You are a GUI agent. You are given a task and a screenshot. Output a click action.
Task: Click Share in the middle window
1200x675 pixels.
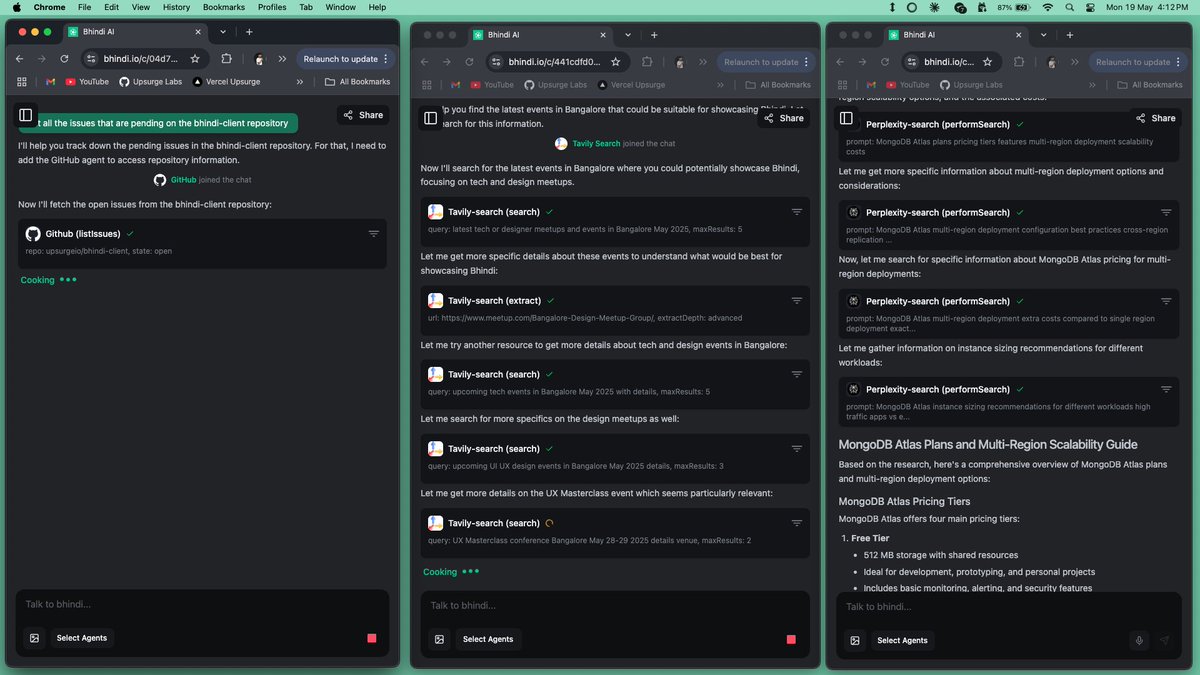pos(783,118)
